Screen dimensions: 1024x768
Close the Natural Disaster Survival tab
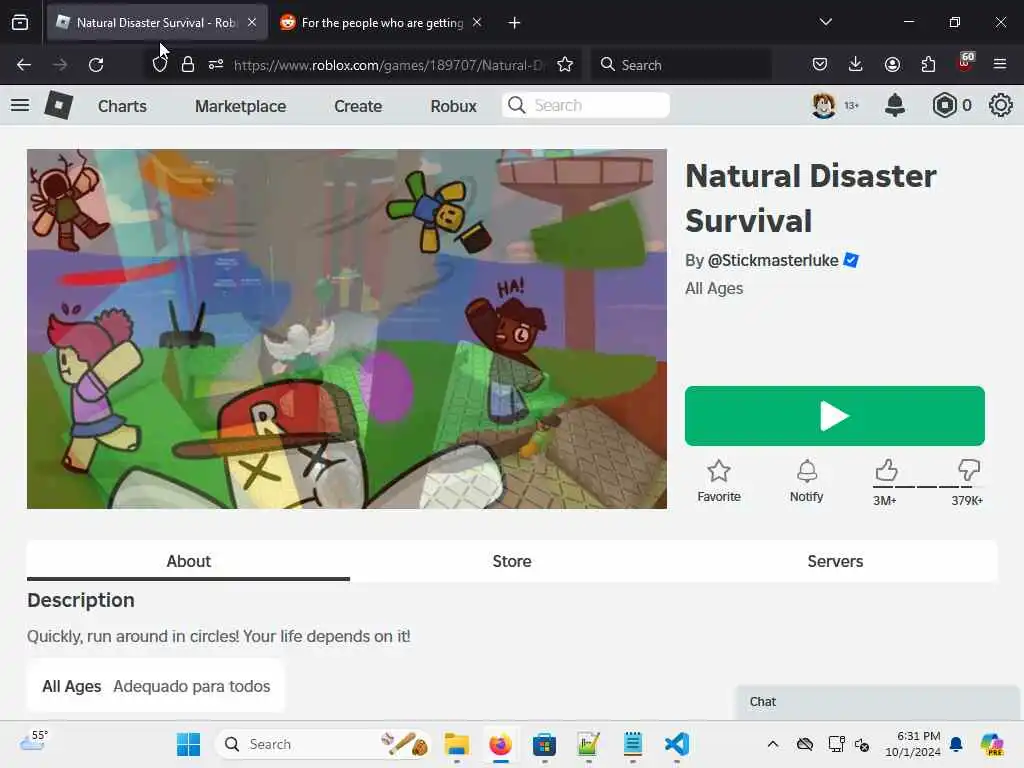[x=252, y=22]
